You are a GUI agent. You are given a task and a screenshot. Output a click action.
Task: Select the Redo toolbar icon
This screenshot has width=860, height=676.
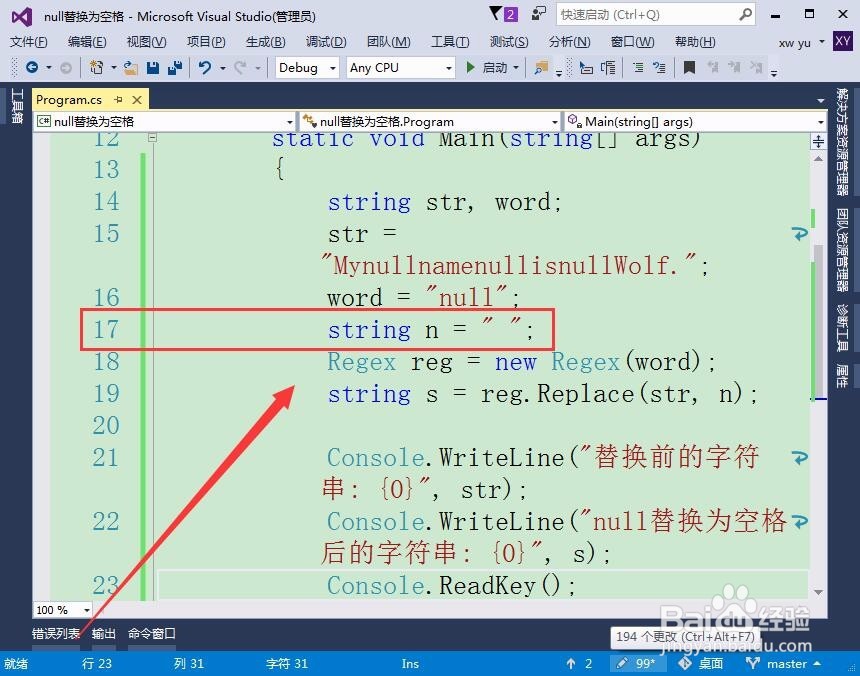point(241,67)
